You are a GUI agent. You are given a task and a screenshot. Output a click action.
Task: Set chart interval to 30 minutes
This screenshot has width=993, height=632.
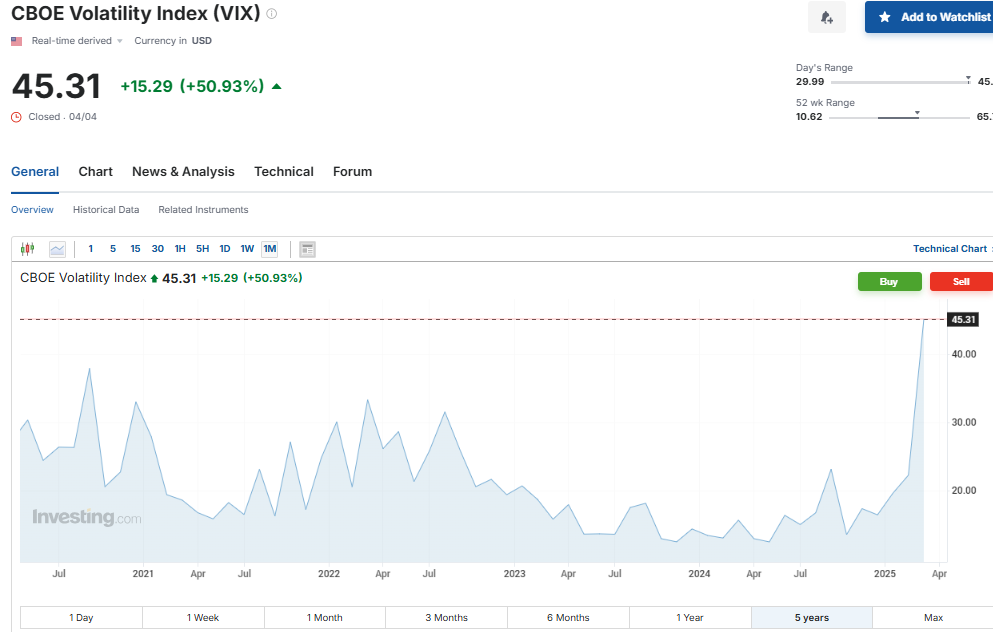tap(158, 249)
